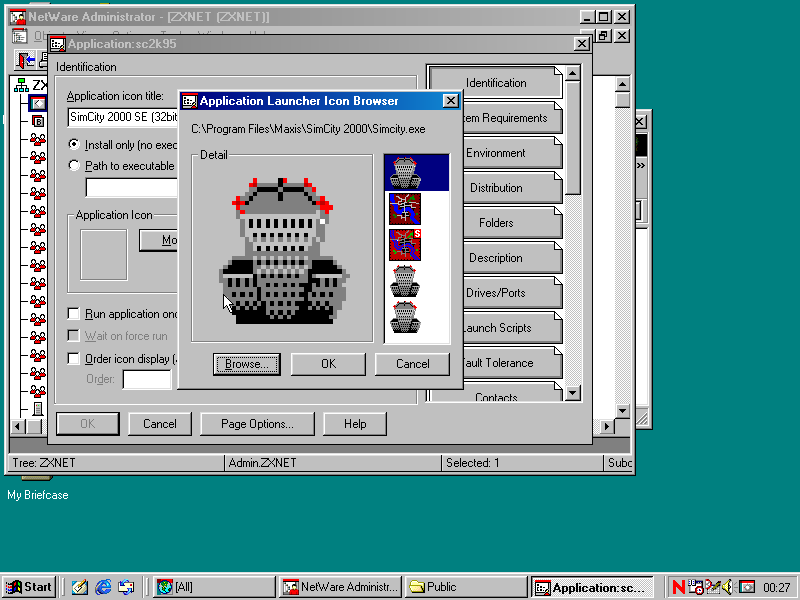
Task: Click the NetWare Administrator title bar icon
Action: tap(18, 17)
